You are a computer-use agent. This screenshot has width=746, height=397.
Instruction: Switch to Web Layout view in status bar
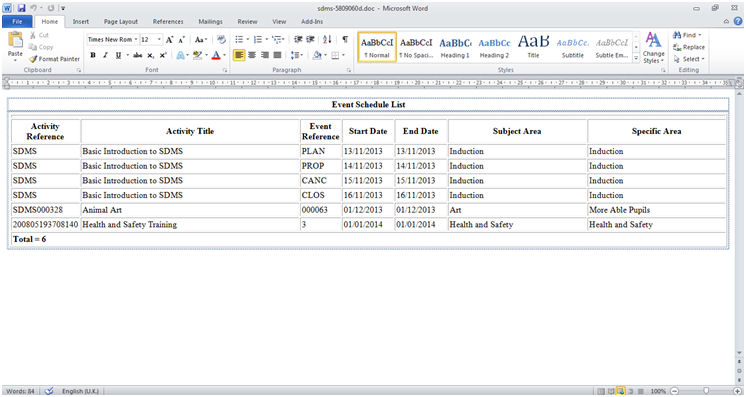[x=621, y=391]
